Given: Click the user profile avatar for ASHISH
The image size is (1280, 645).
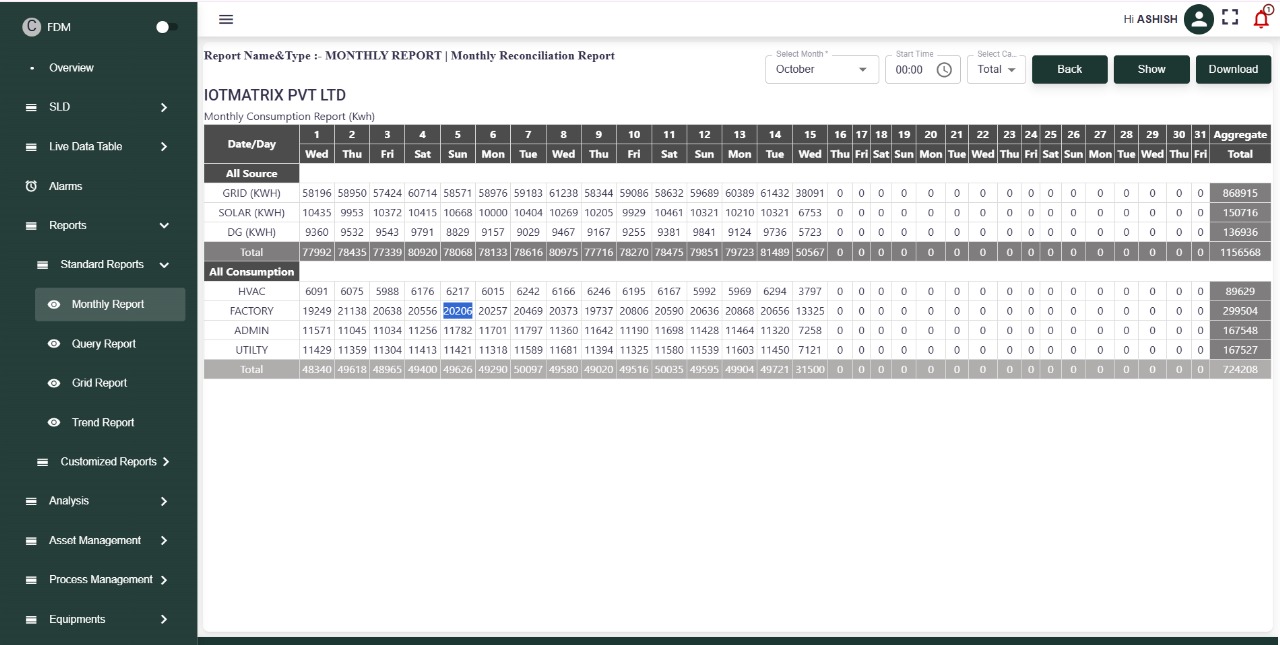Looking at the screenshot, I should (1198, 18).
